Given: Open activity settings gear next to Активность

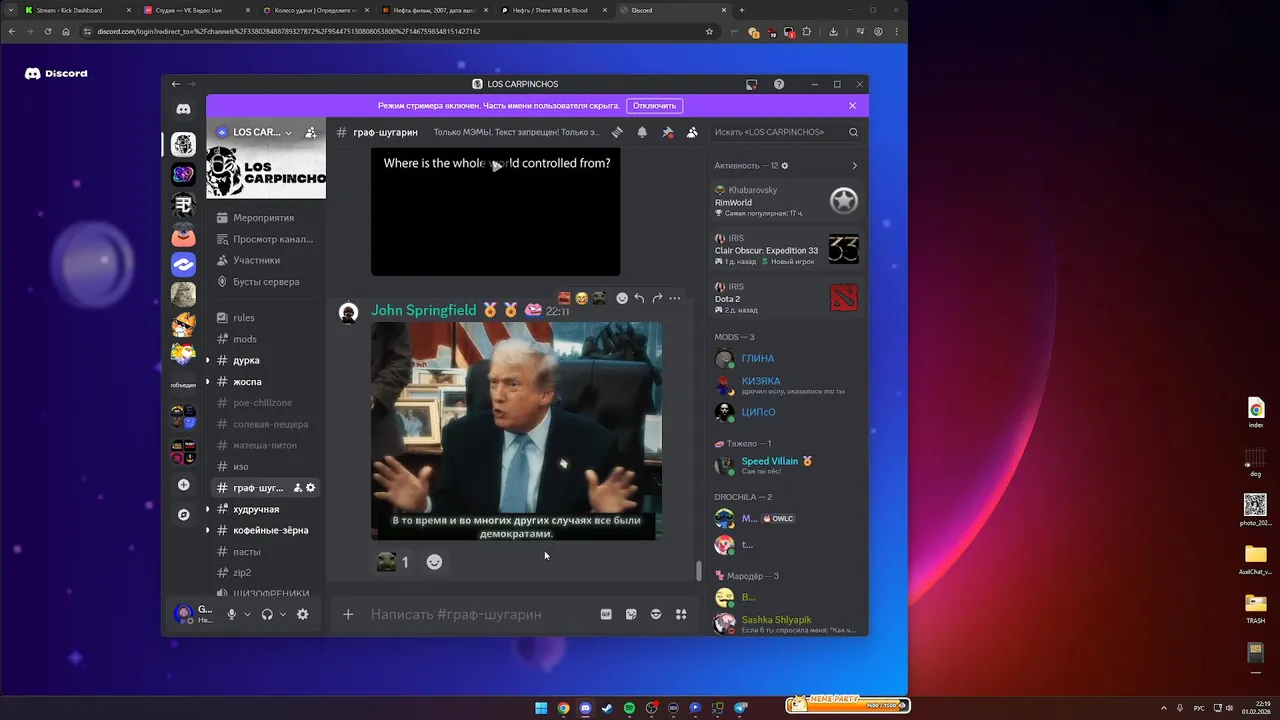Looking at the screenshot, I should (x=785, y=165).
